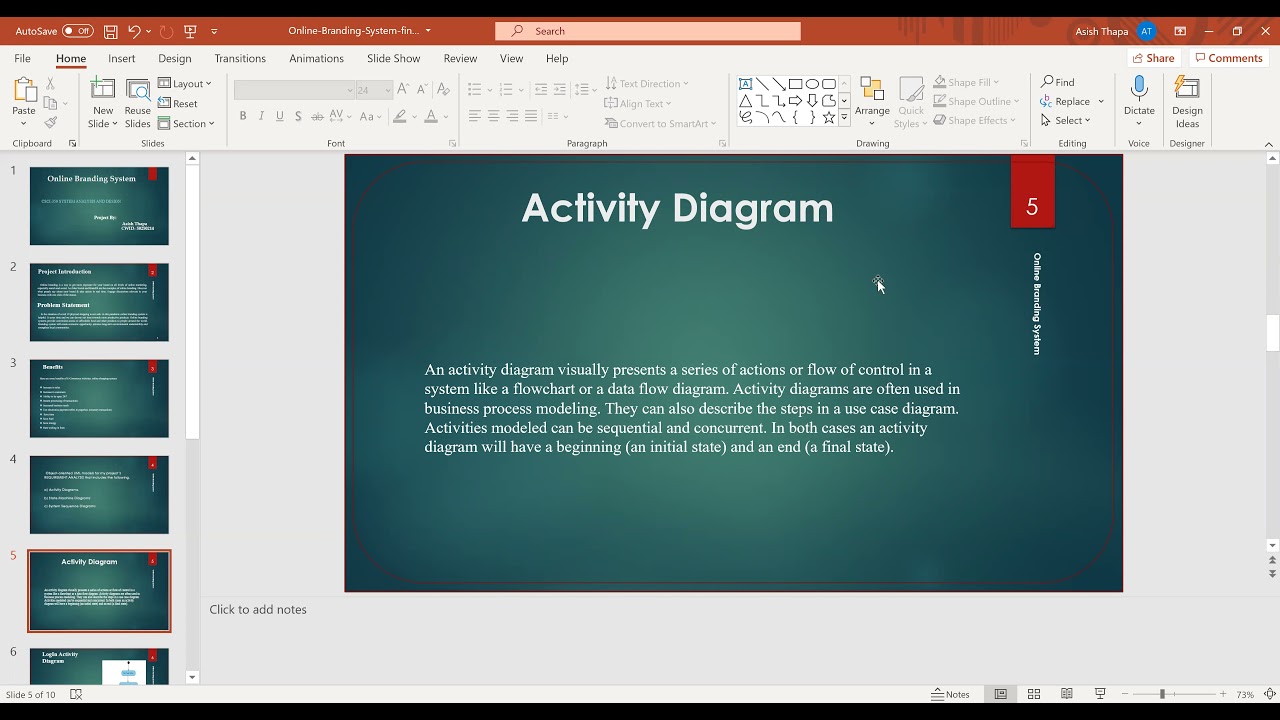The width and height of the screenshot is (1280, 720).
Task: Toggle Bold formatting
Action: point(243,116)
